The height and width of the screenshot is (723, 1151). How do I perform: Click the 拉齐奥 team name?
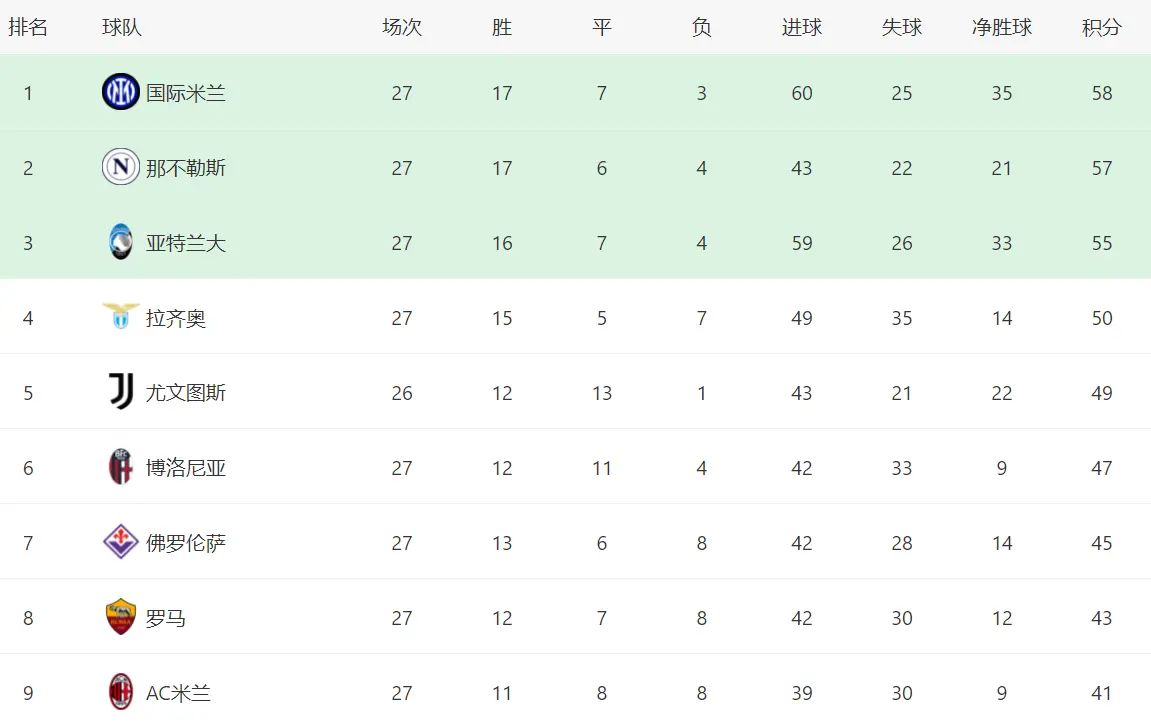(176, 318)
